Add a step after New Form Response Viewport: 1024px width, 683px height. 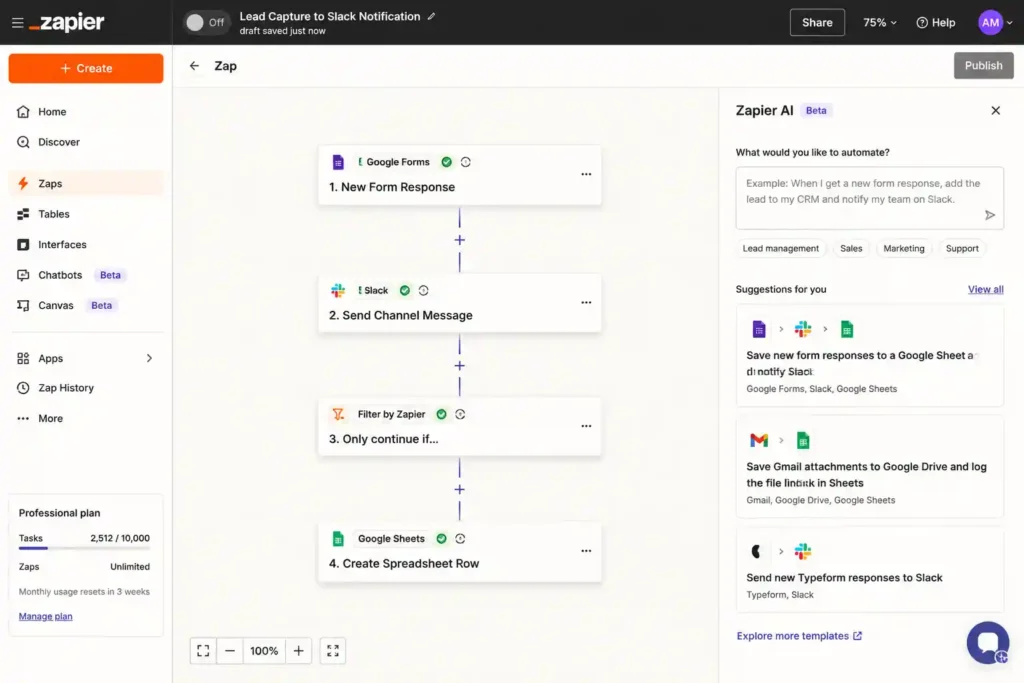point(459,240)
